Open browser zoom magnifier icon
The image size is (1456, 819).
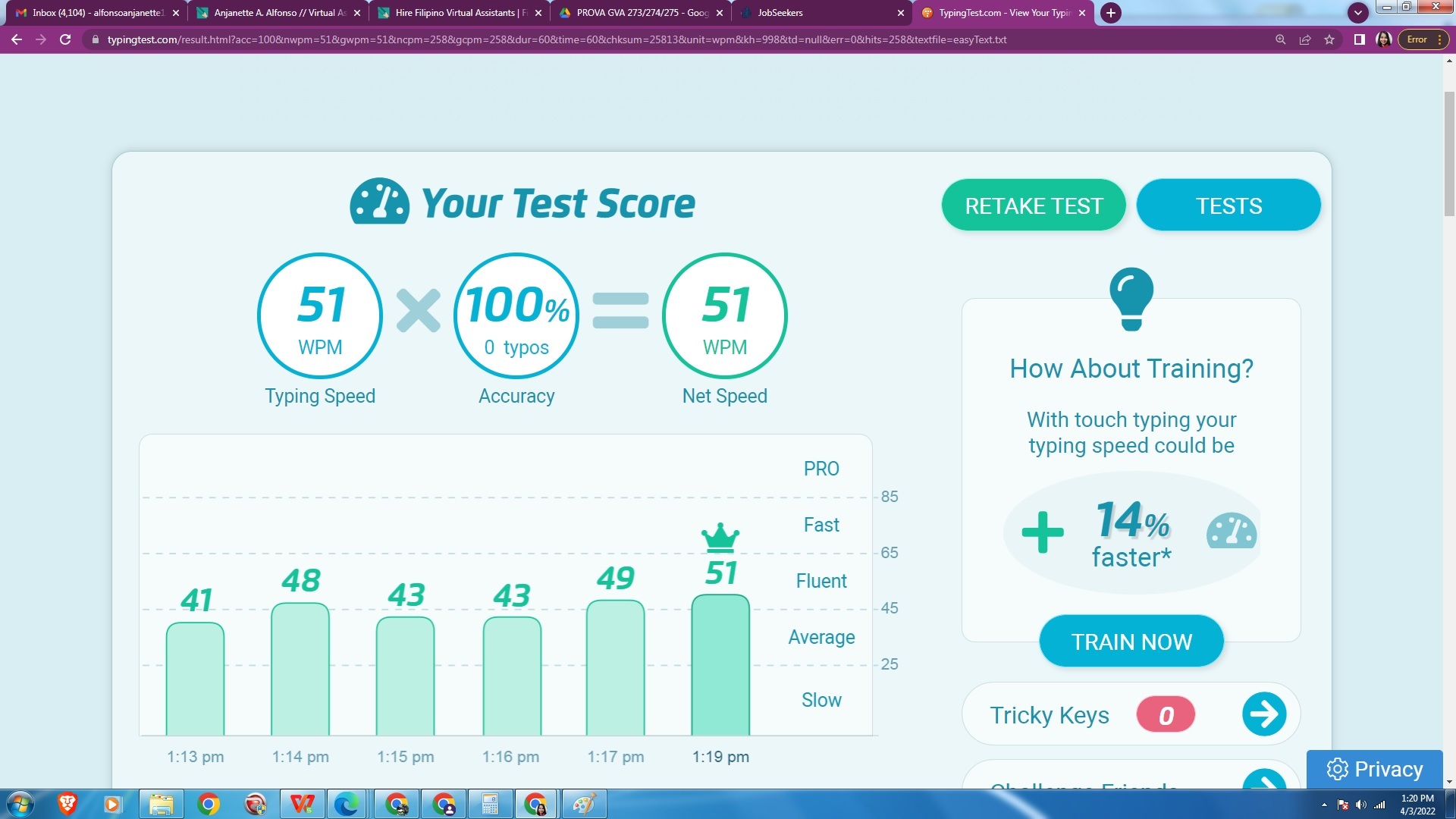[x=1280, y=39]
